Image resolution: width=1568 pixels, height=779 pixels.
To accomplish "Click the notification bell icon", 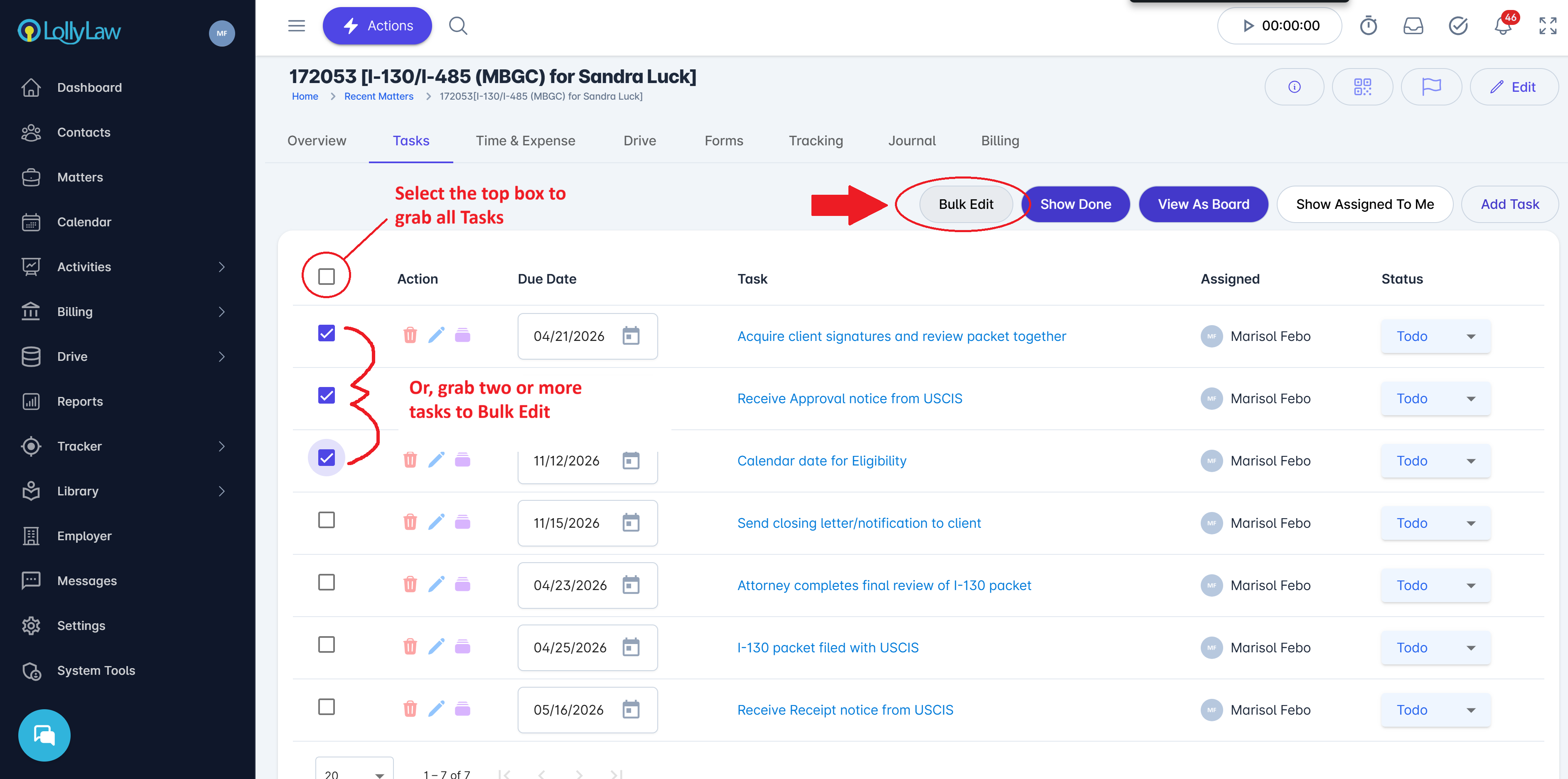I will (x=1502, y=26).
